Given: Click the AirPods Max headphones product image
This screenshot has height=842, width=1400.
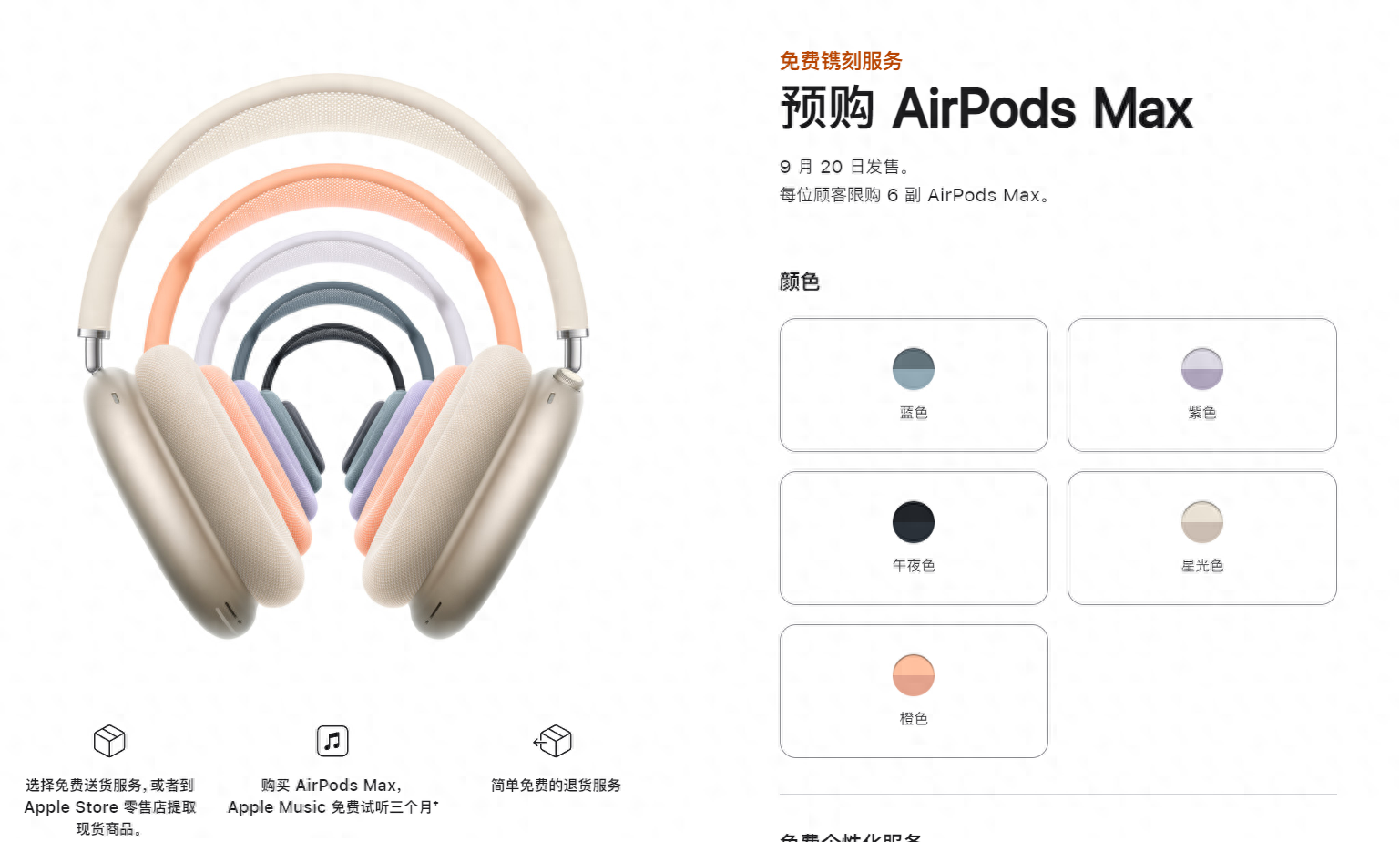Looking at the screenshot, I should tap(333, 356).
